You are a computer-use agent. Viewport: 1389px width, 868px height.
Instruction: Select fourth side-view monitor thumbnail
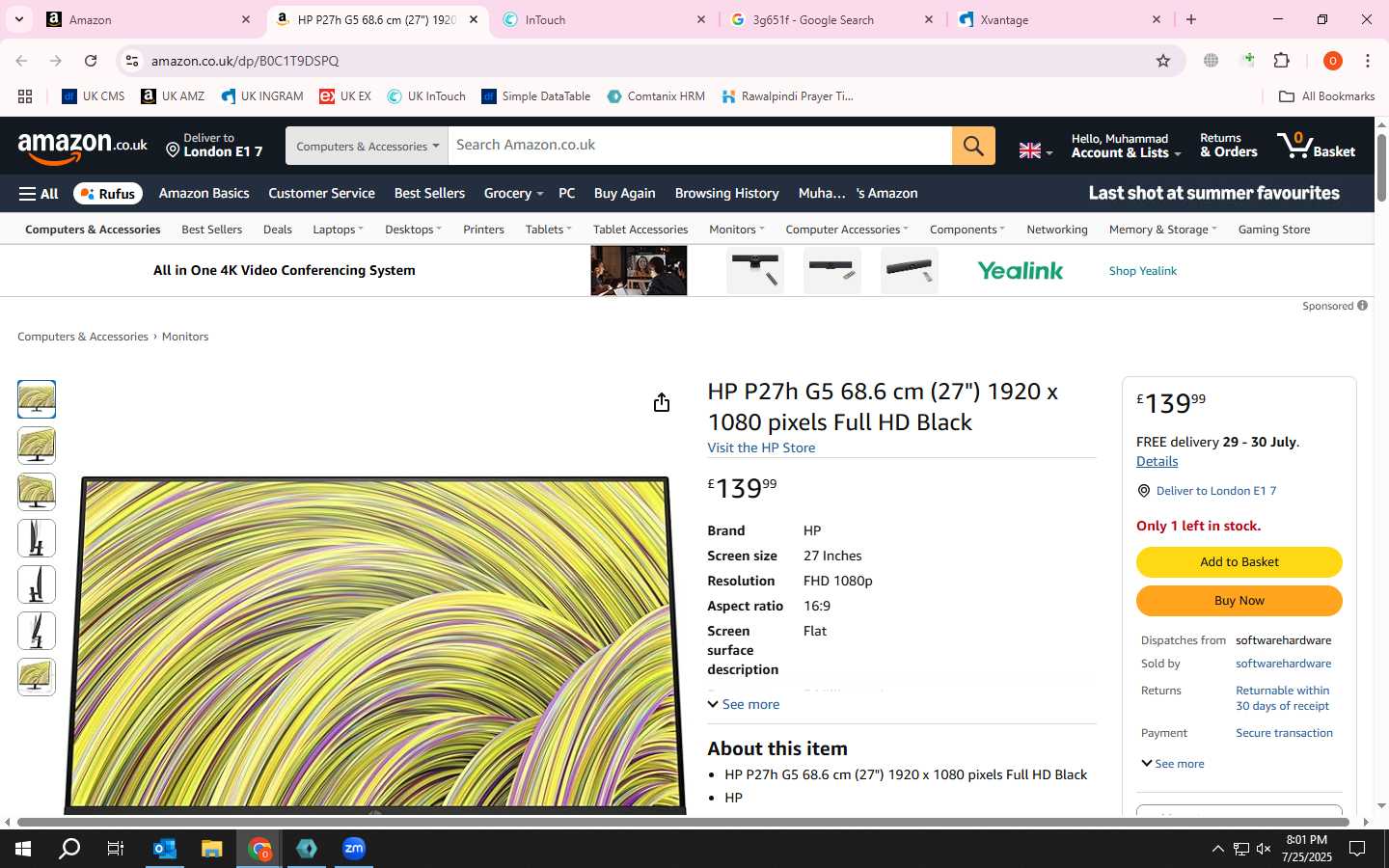point(37,538)
